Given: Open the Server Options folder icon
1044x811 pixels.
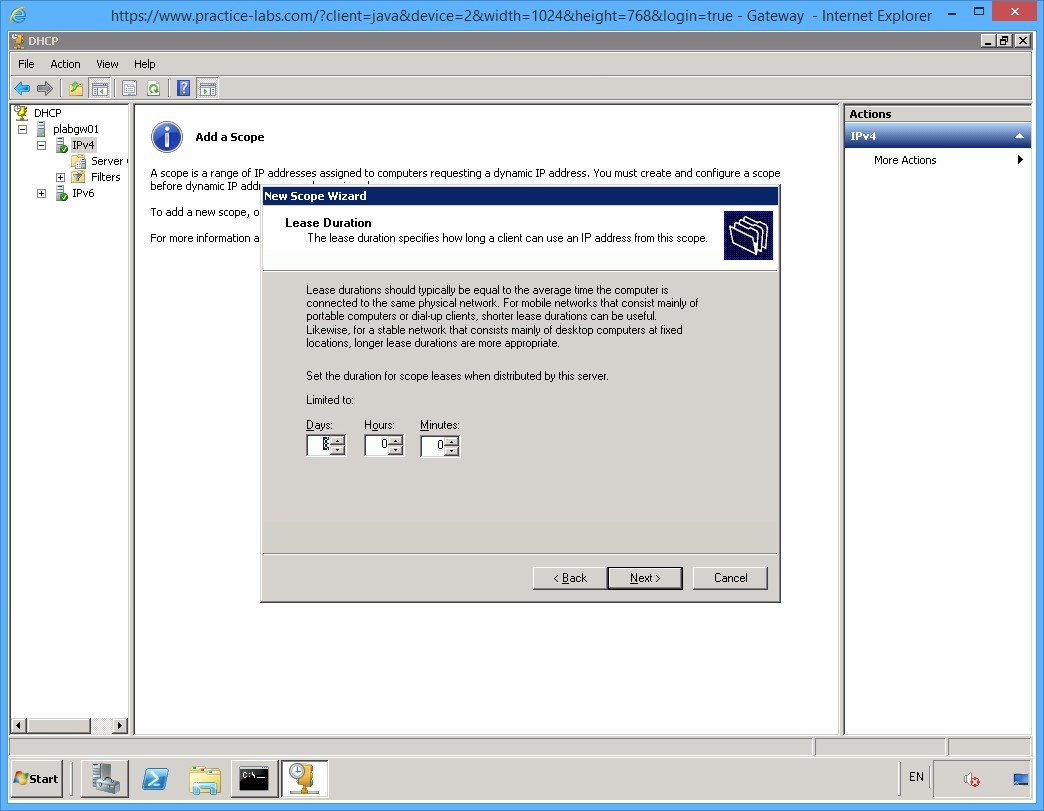Looking at the screenshot, I should click(x=80, y=160).
